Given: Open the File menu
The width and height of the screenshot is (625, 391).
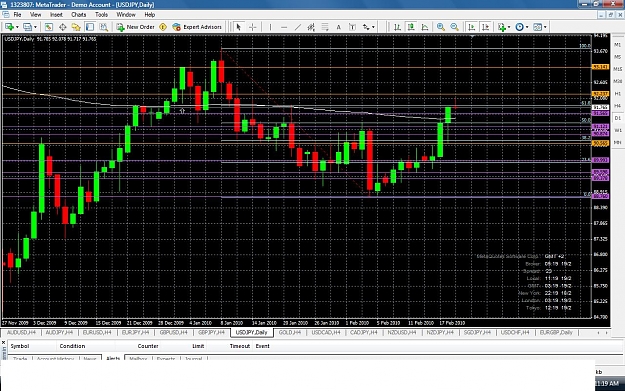Looking at the screenshot, I should point(17,15).
